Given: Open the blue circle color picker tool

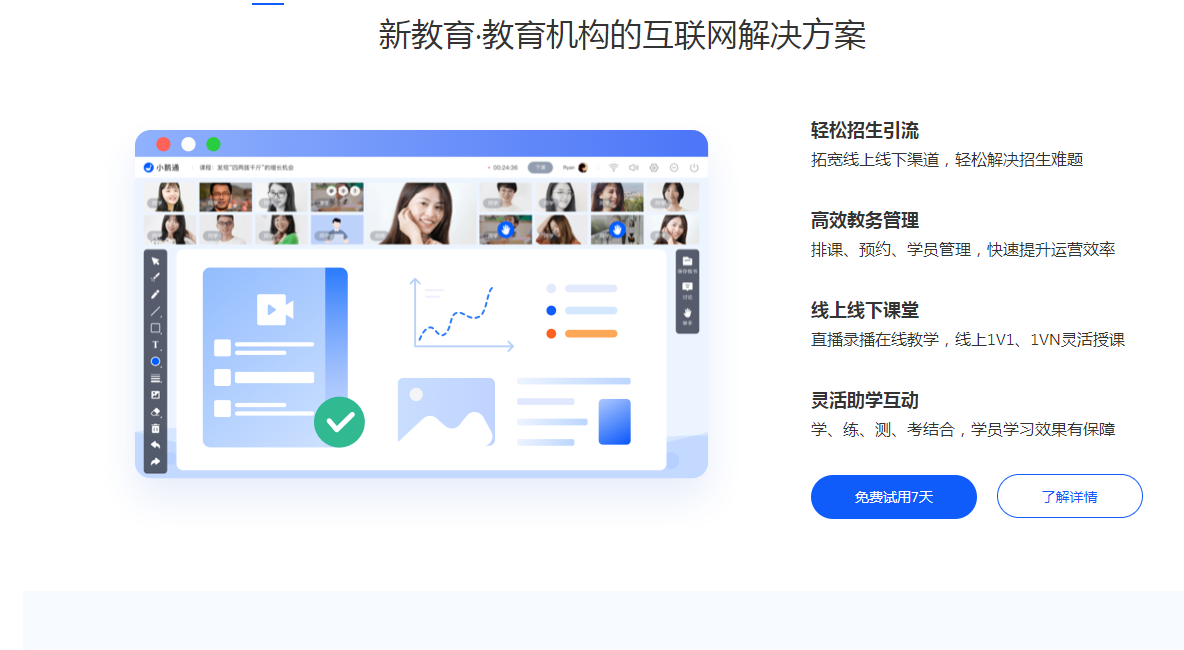Looking at the screenshot, I should point(156,362).
